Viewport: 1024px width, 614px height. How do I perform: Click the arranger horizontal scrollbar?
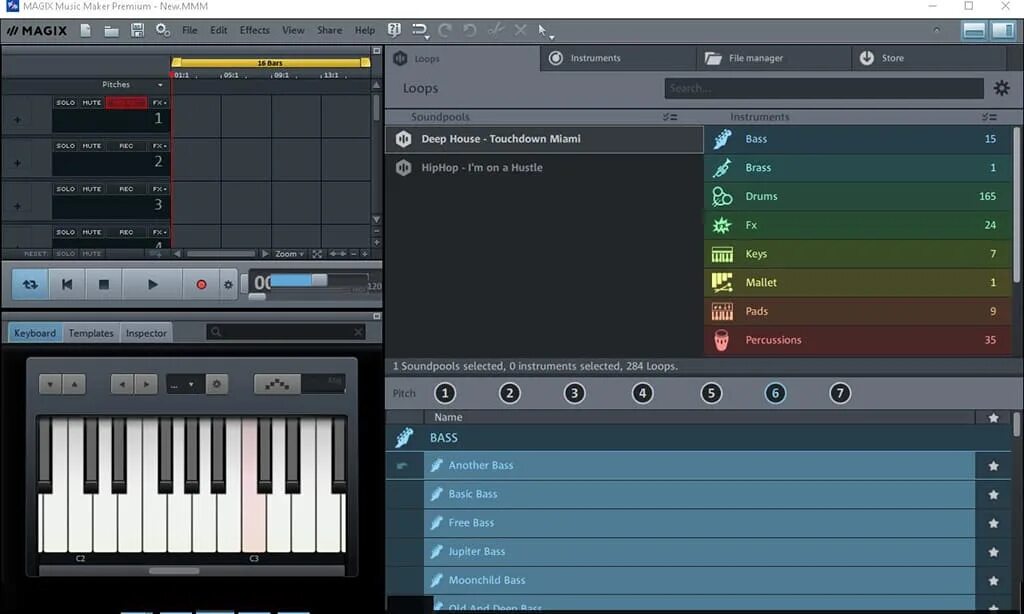[x=221, y=253]
